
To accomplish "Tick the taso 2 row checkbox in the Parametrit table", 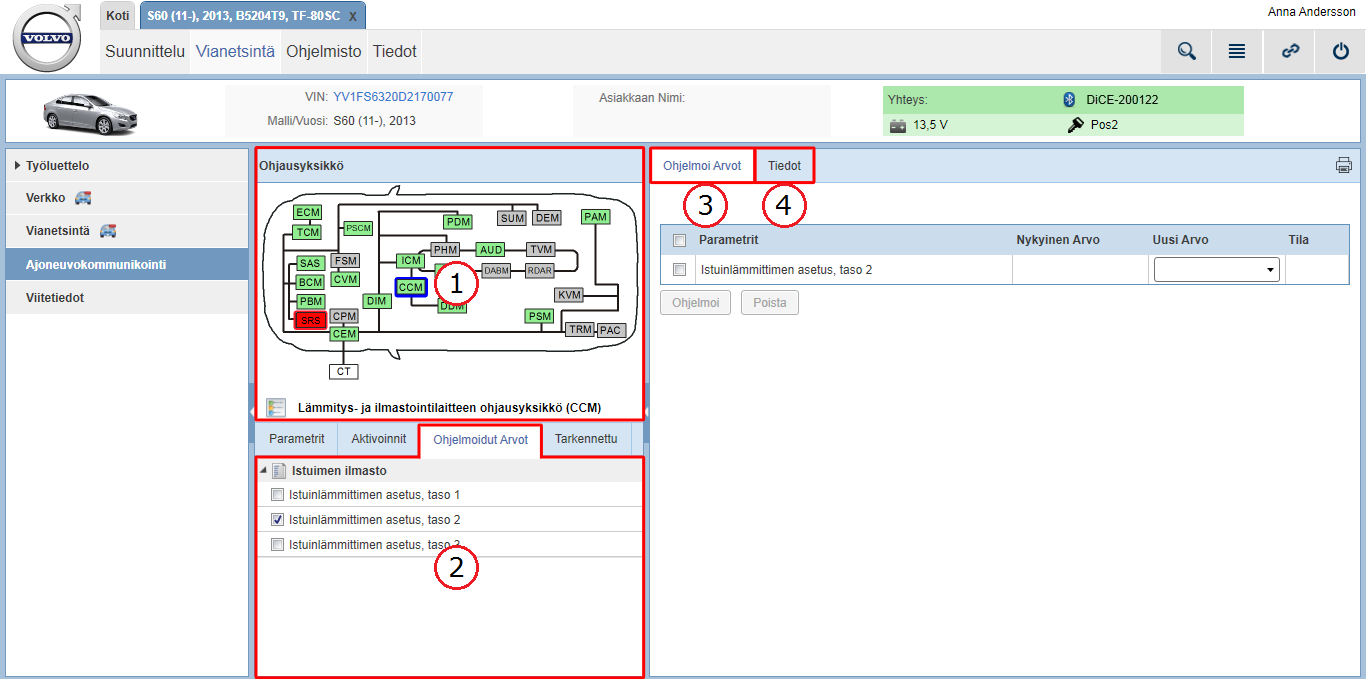I will tap(680, 269).
